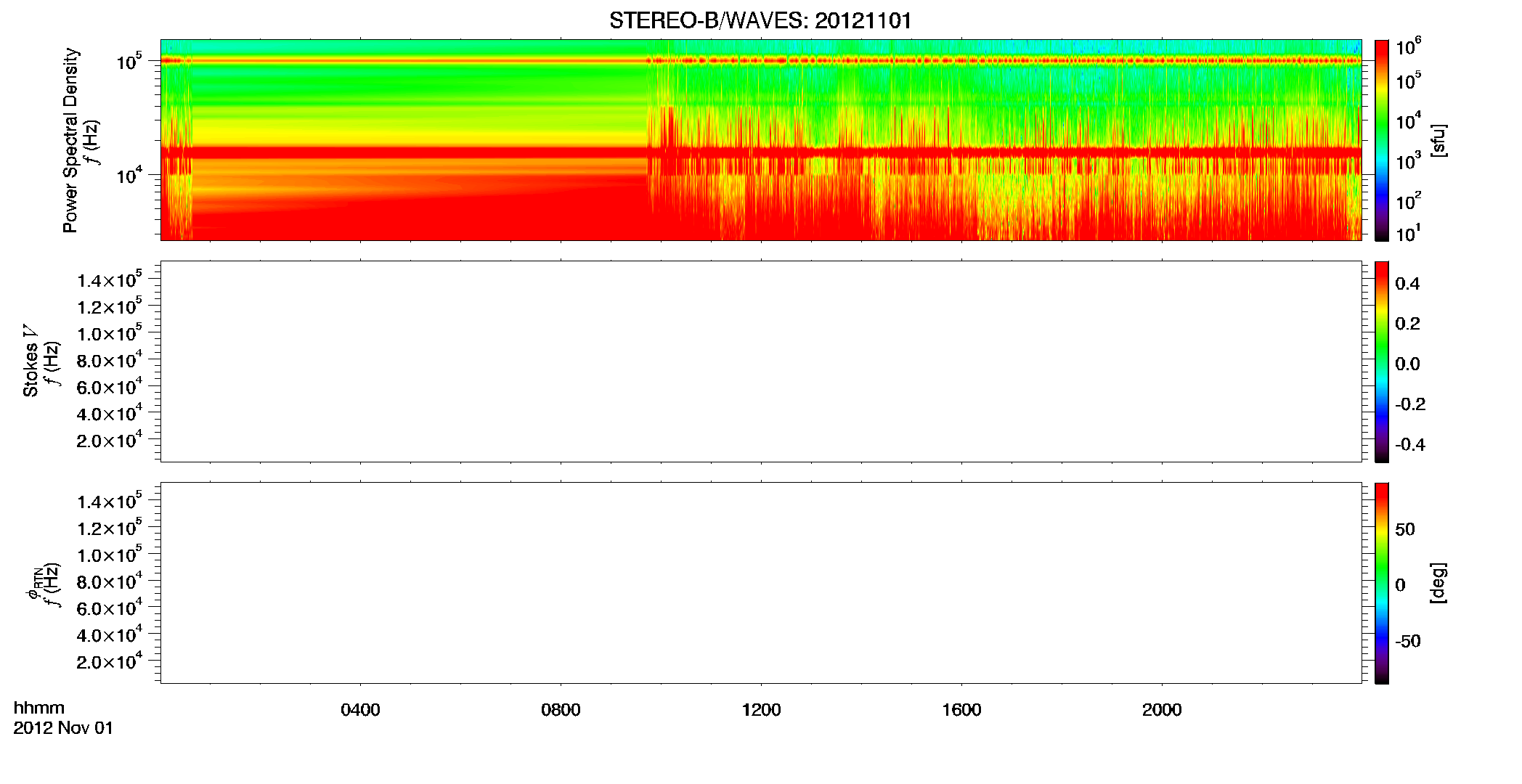The image size is (1522, 784).
Task: Click the 1600 time axis label
Action: (x=961, y=710)
